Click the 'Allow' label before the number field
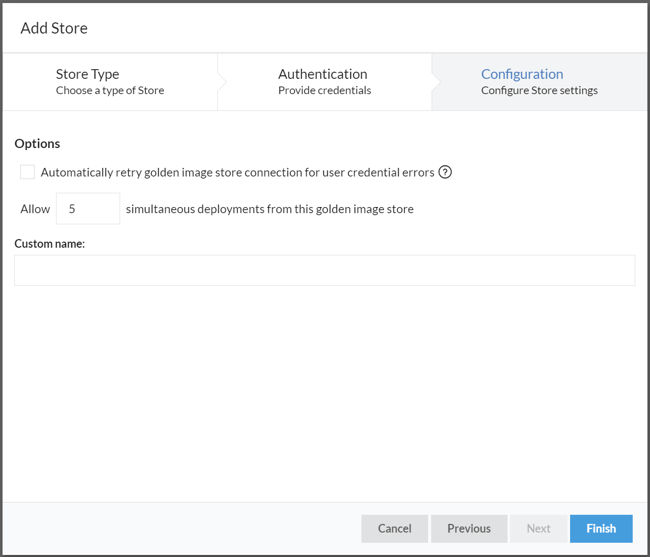The width and height of the screenshot is (650, 557). point(35,209)
